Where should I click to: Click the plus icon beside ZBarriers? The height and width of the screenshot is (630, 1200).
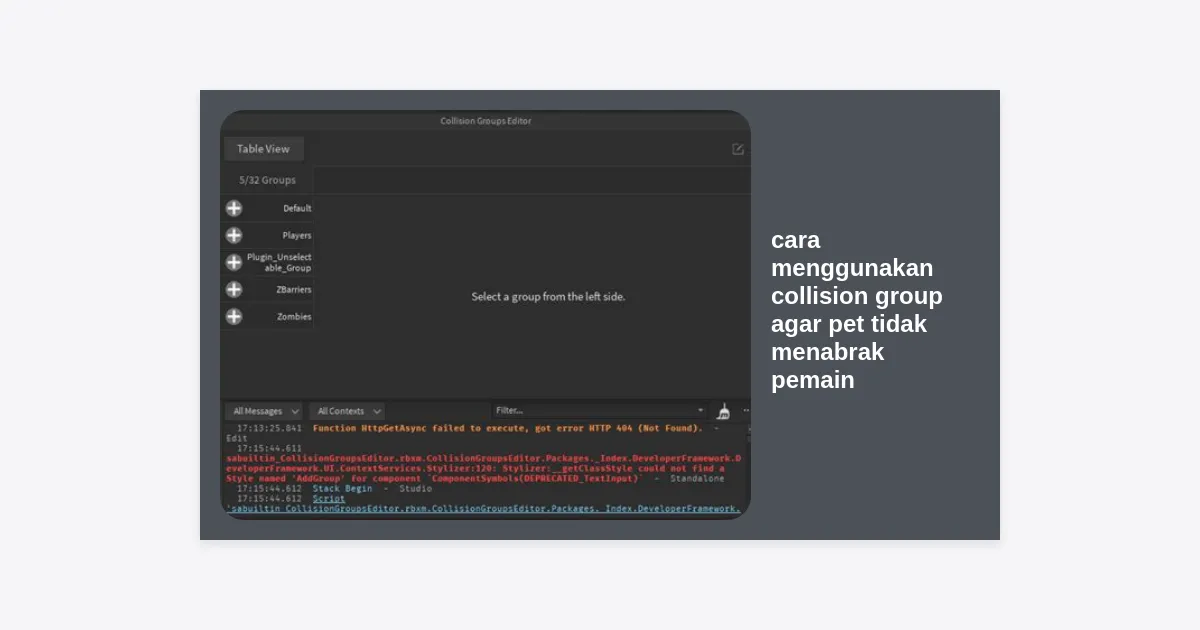234,289
